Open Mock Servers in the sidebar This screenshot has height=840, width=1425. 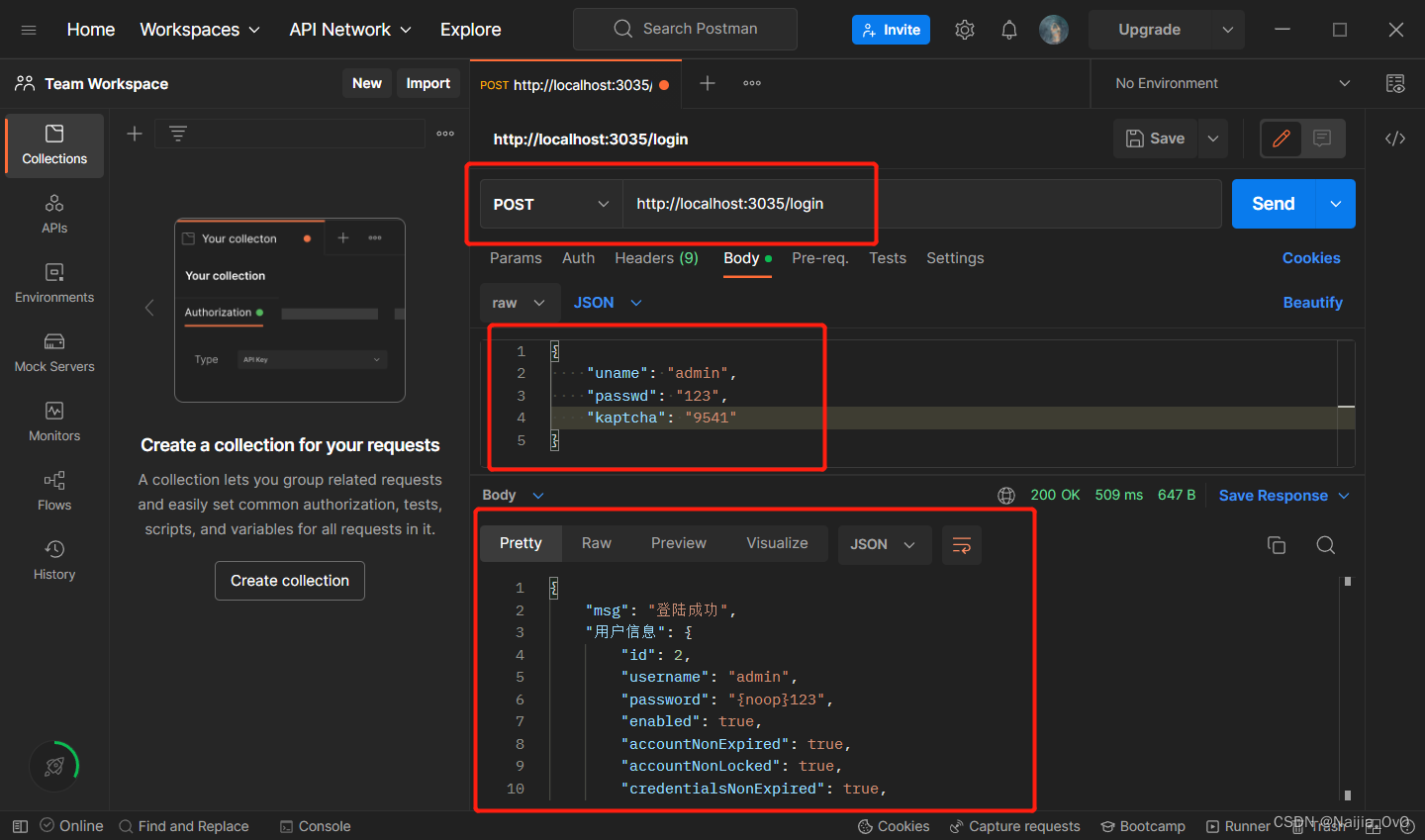54,353
